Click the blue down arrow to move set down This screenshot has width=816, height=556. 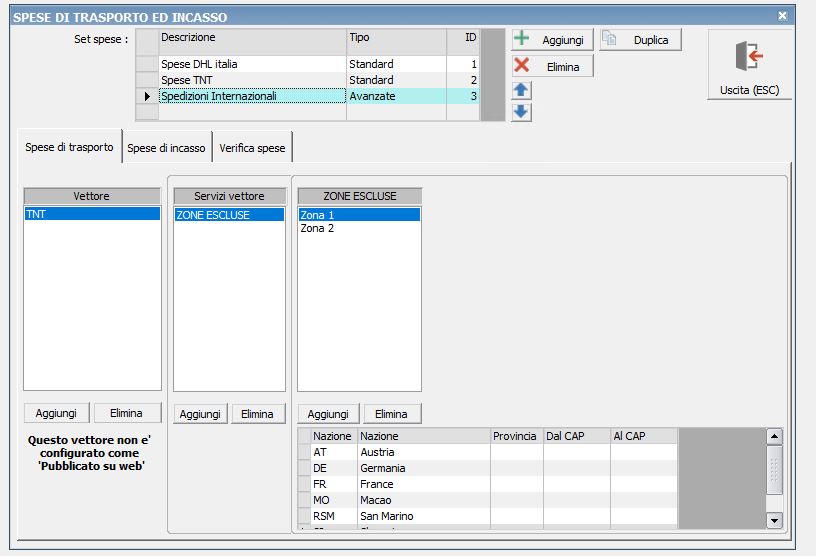point(521,111)
